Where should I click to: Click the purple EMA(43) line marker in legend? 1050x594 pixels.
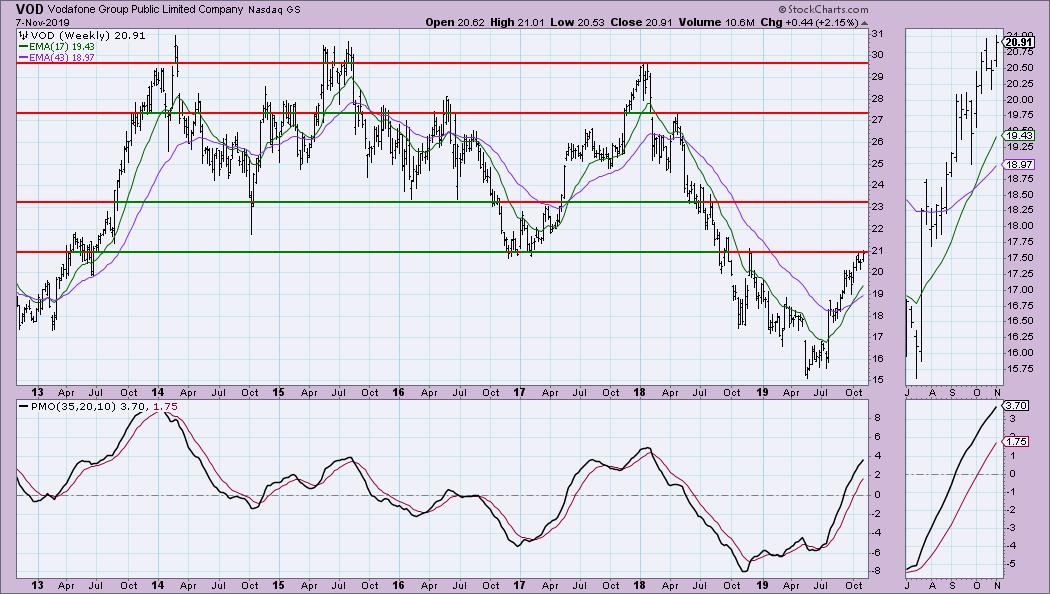coord(23,58)
